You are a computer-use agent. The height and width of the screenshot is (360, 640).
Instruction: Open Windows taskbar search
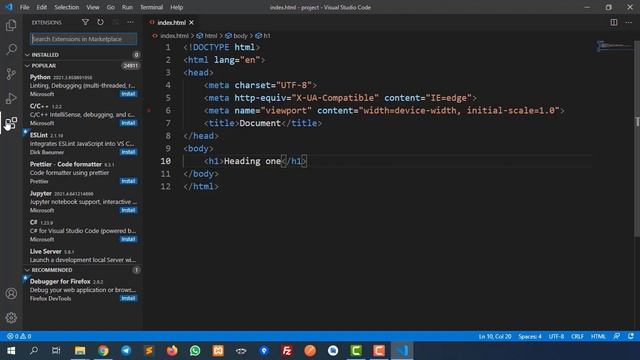(34, 351)
